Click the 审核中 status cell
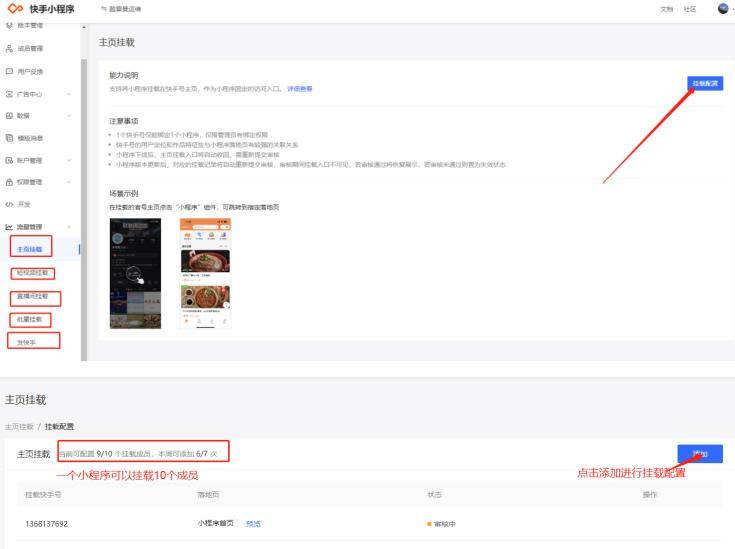This screenshot has height=549, width=735. [441, 524]
